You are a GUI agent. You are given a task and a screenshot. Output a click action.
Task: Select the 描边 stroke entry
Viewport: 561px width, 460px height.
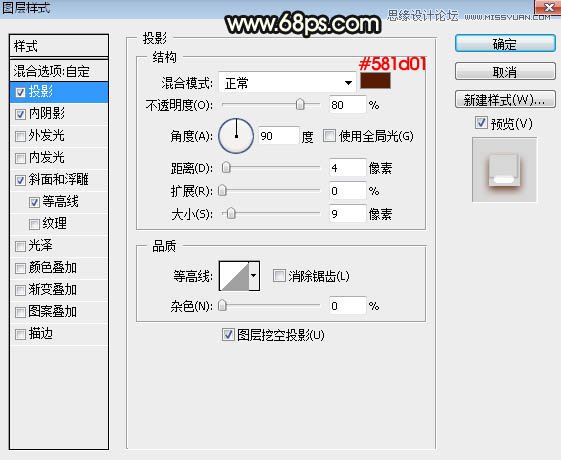(x=59, y=334)
